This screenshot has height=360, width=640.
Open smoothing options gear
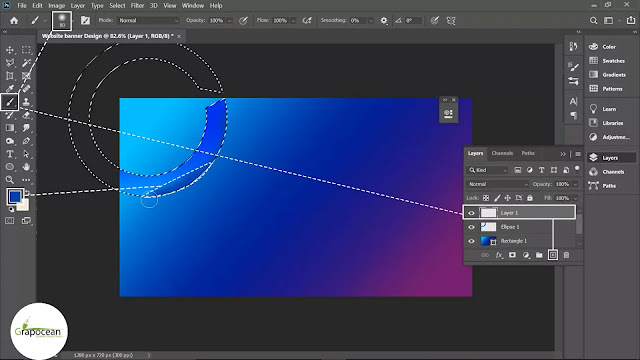coord(384,20)
